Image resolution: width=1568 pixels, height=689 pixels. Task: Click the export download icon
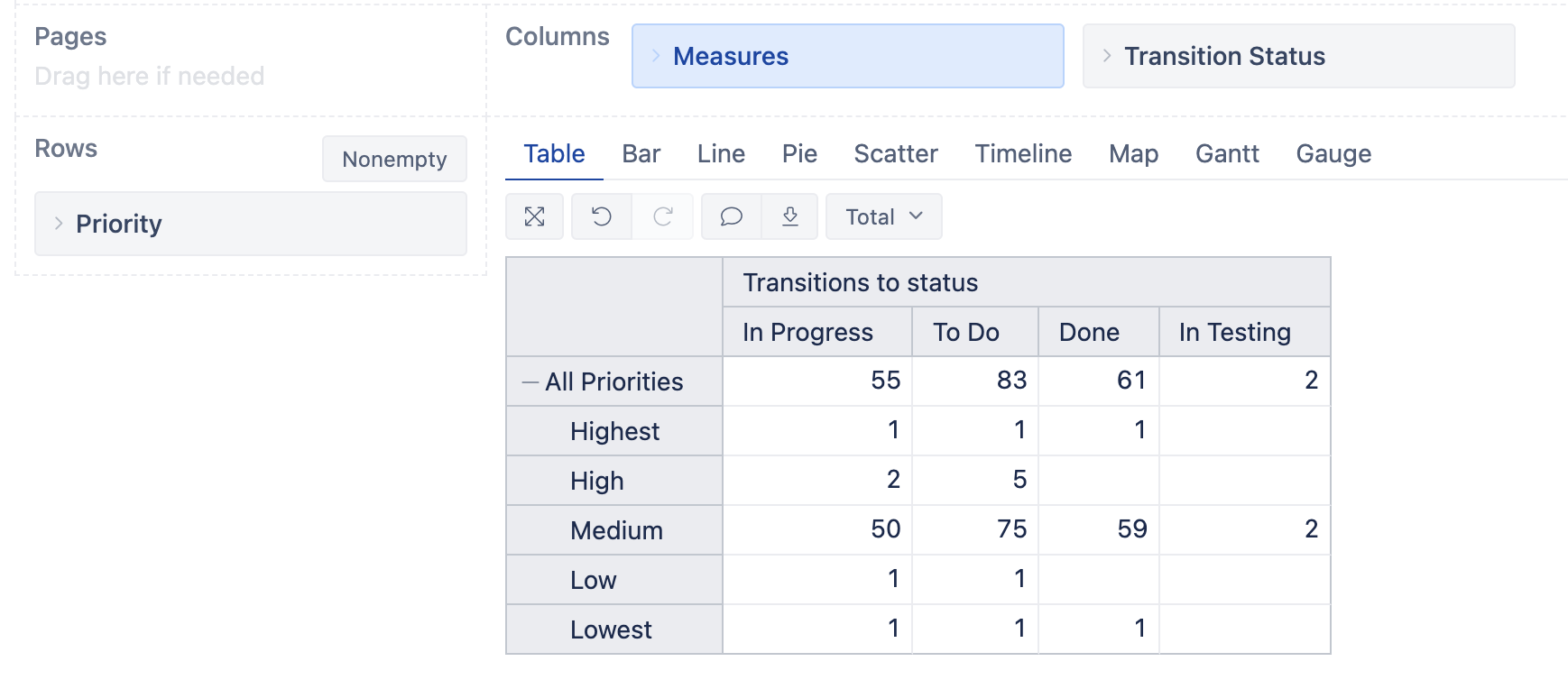tap(790, 216)
